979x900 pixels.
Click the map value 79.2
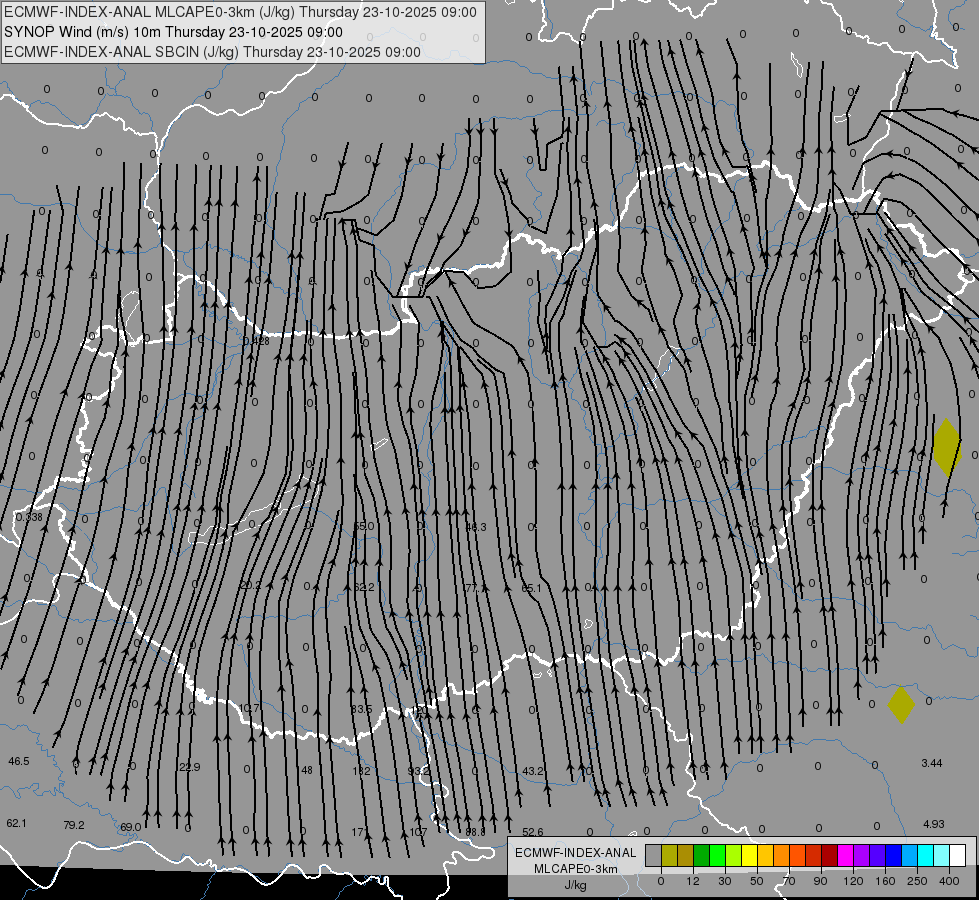(x=74, y=825)
